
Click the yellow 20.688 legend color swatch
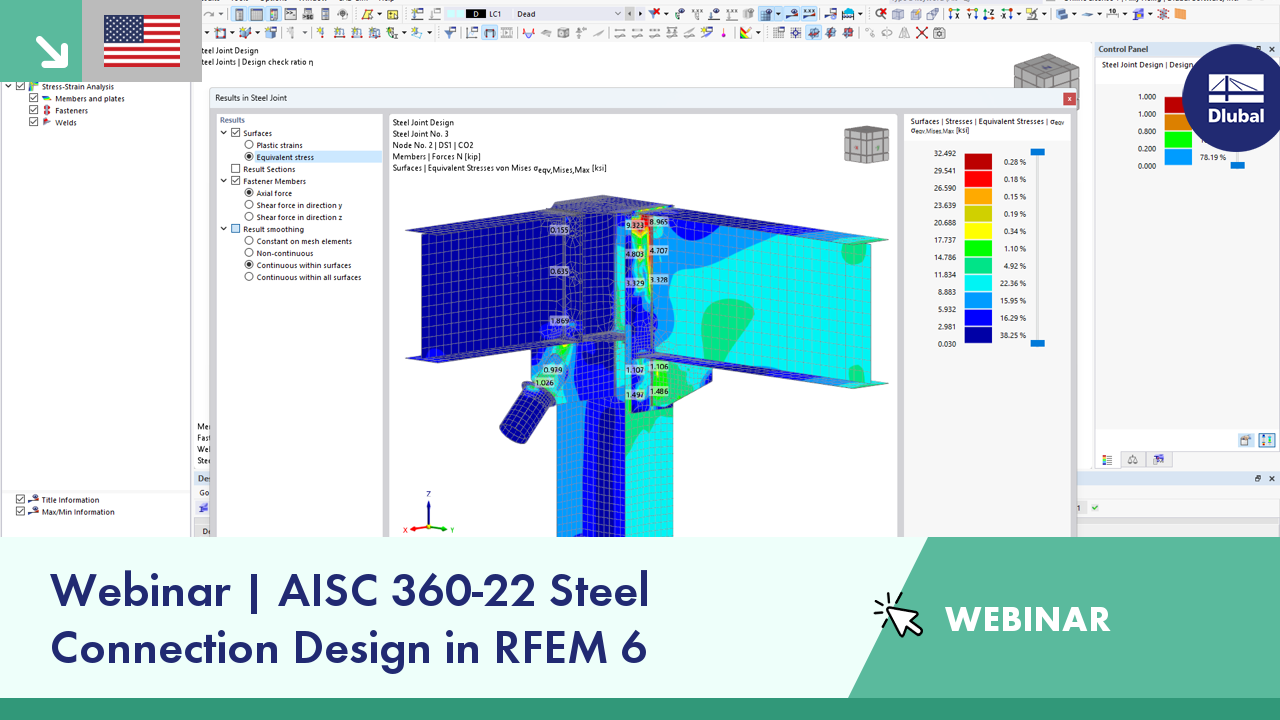coord(978,231)
